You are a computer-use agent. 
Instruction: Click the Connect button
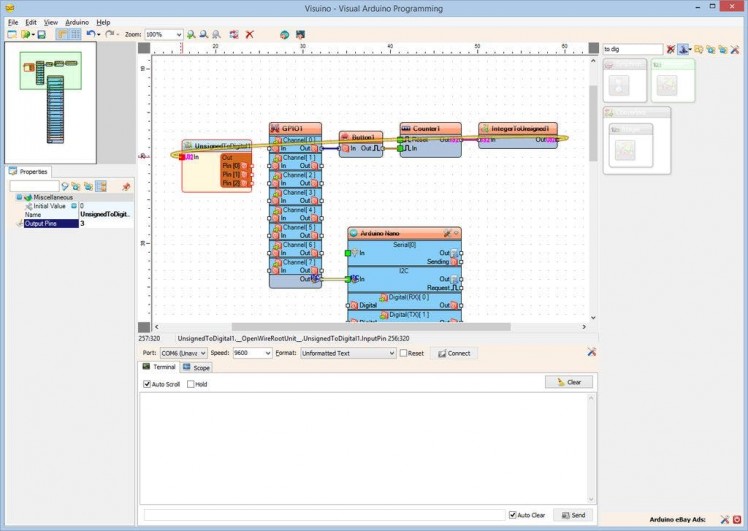pos(453,353)
